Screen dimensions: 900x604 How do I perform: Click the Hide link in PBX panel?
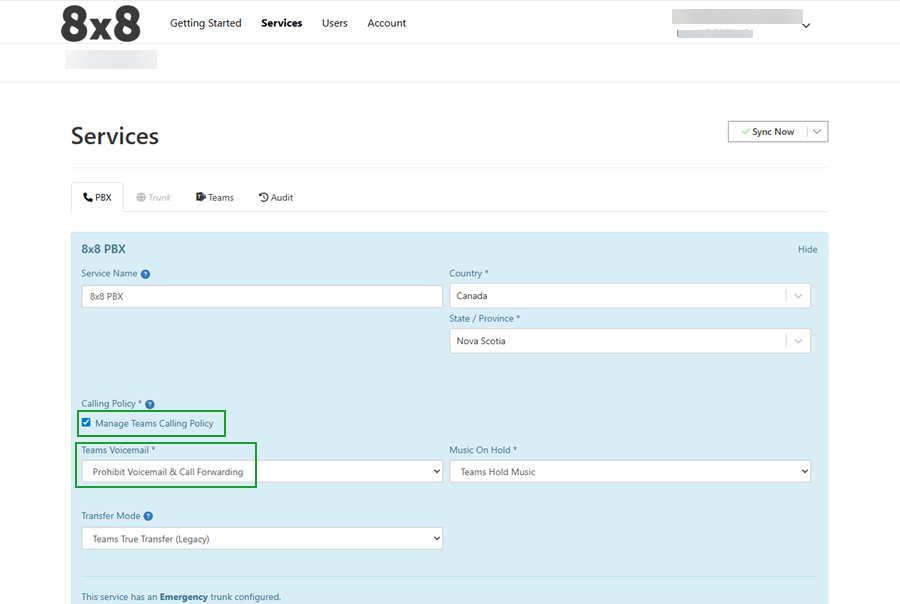[807, 250]
